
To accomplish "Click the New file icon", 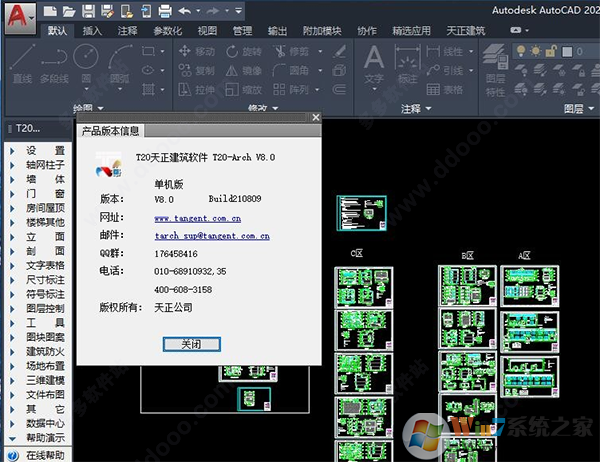I will coord(50,11).
